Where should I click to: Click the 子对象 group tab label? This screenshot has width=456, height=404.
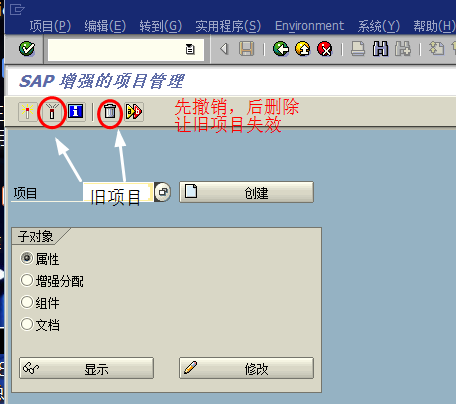pos(36,236)
